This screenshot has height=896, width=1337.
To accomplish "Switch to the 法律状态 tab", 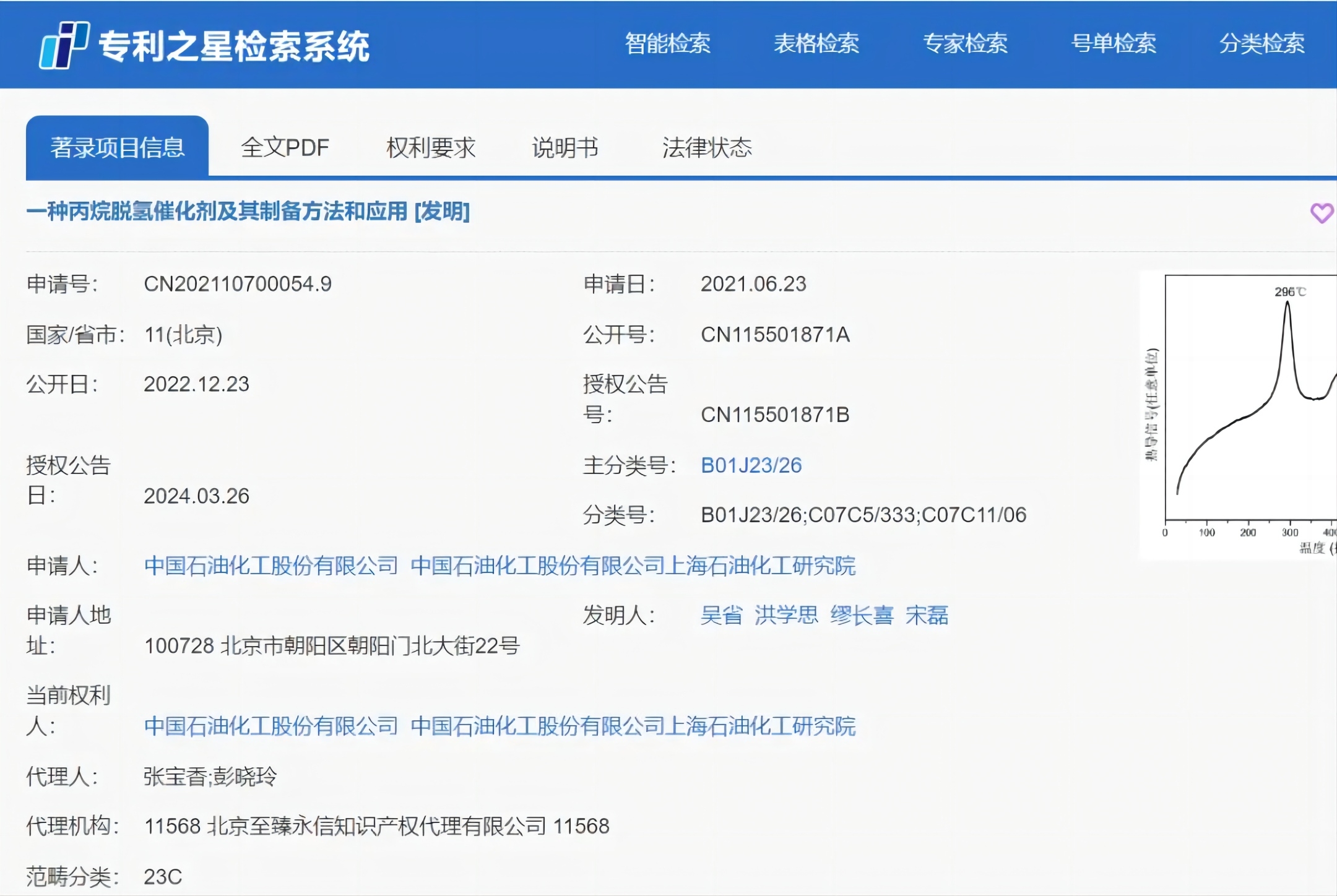I will pyautogui.click(x=707, y=147).
